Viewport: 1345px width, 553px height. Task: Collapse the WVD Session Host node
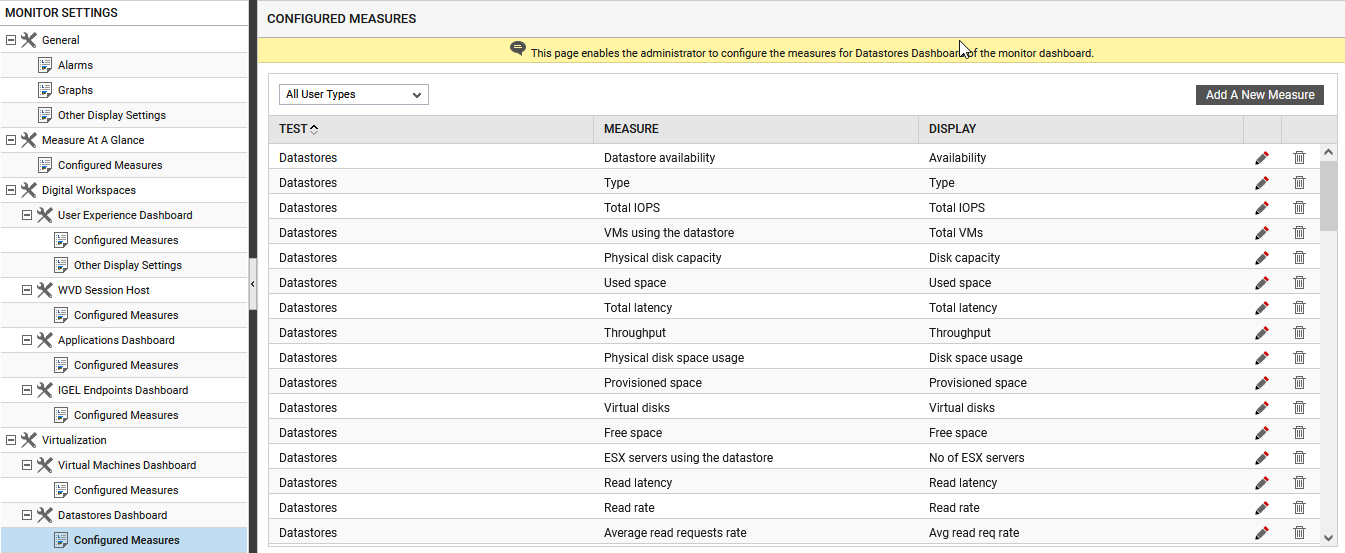pos(27,290)
